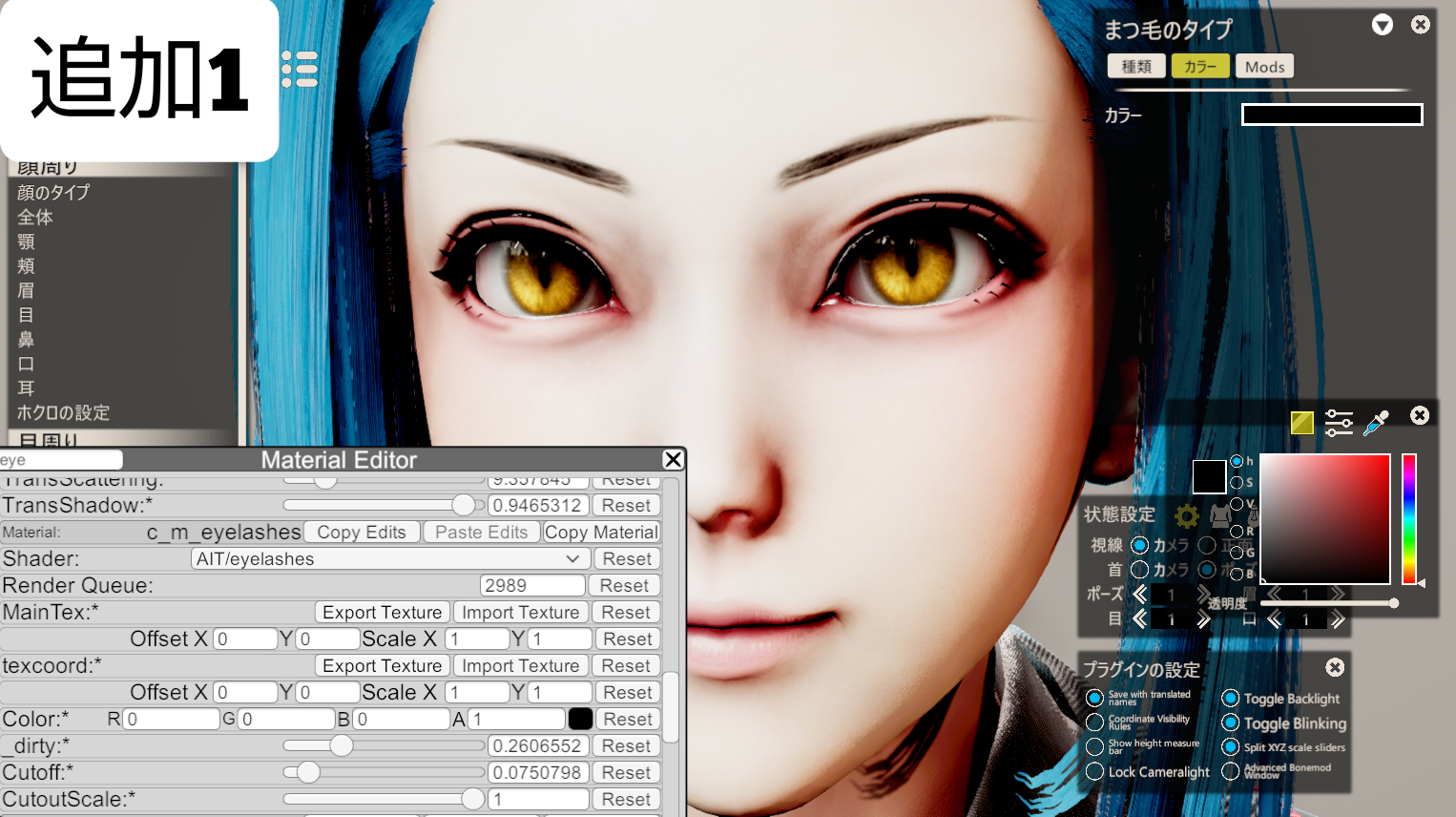Click the Copy Material button
Viewport: 1456px width, 817px height.
point(601,533)
